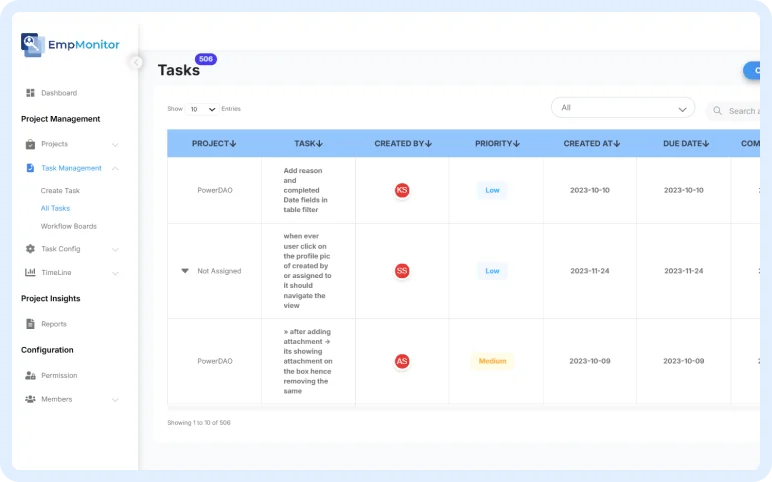This screenshot has width=772, height=482.
Task: Click the Dashboard sidebar icon
Action: click(30, 93)
